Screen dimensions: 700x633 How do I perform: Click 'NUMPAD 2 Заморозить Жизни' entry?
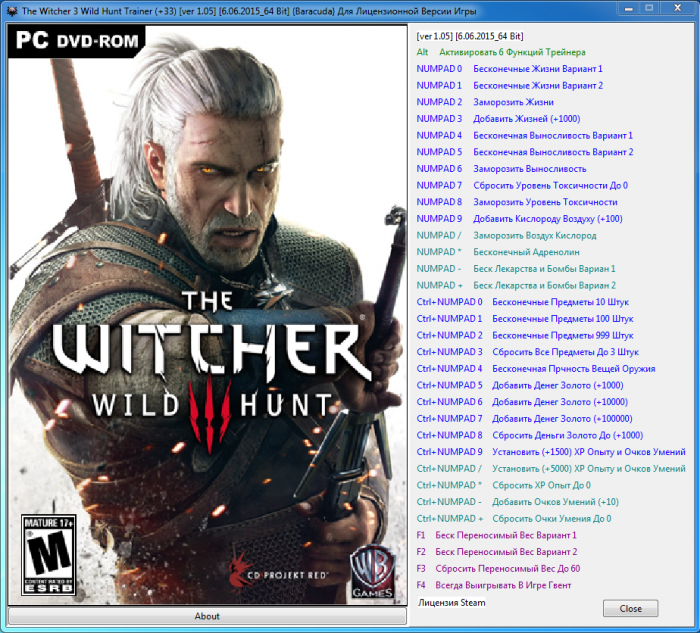click(x=485, y=102)
